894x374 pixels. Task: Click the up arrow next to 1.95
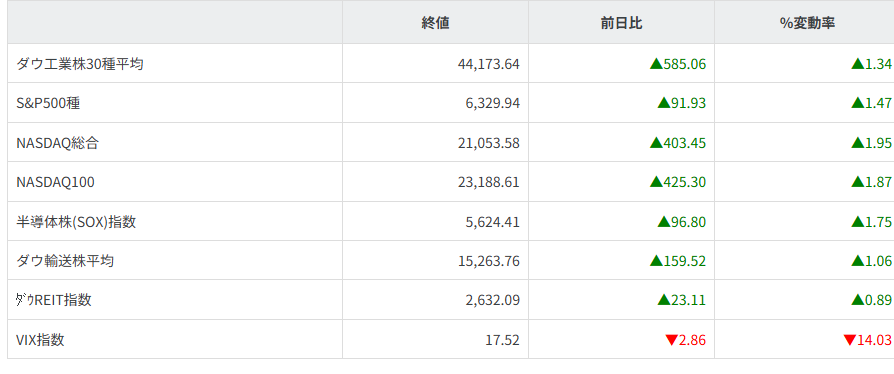coord(858,143)
